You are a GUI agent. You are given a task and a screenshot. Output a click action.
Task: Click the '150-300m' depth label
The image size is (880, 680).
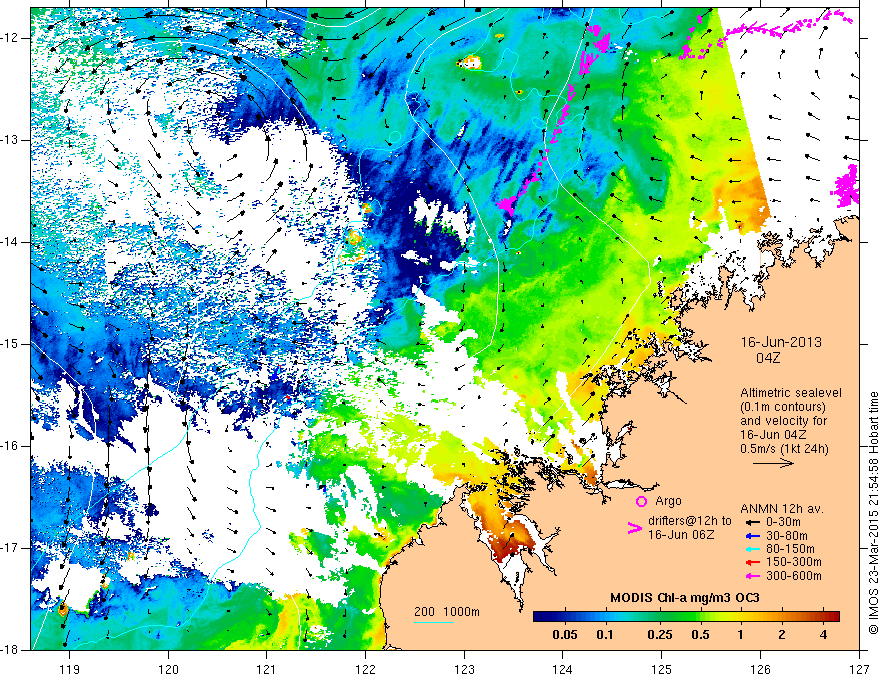click(794, 562)
